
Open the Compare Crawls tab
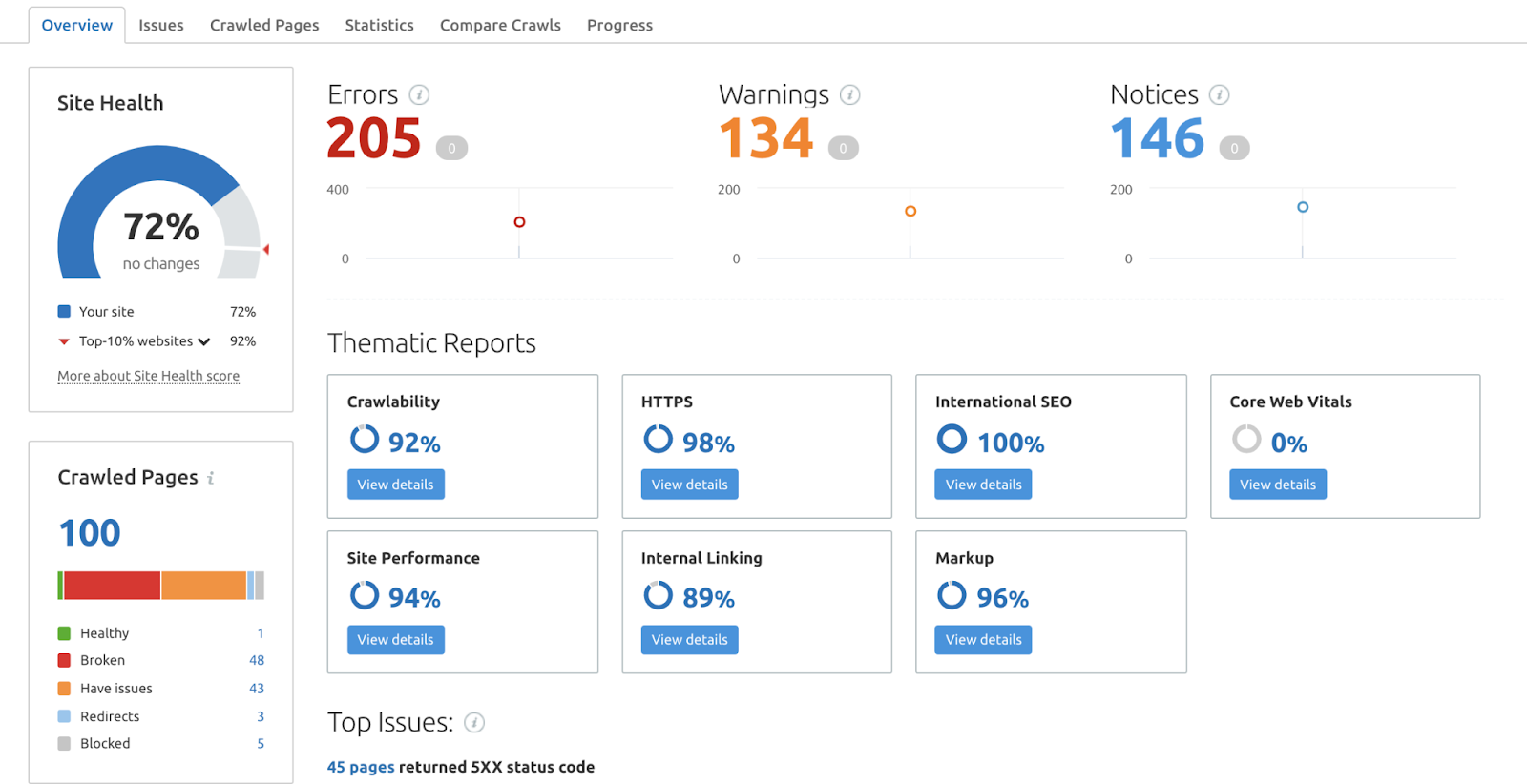(x=500, y=26)
